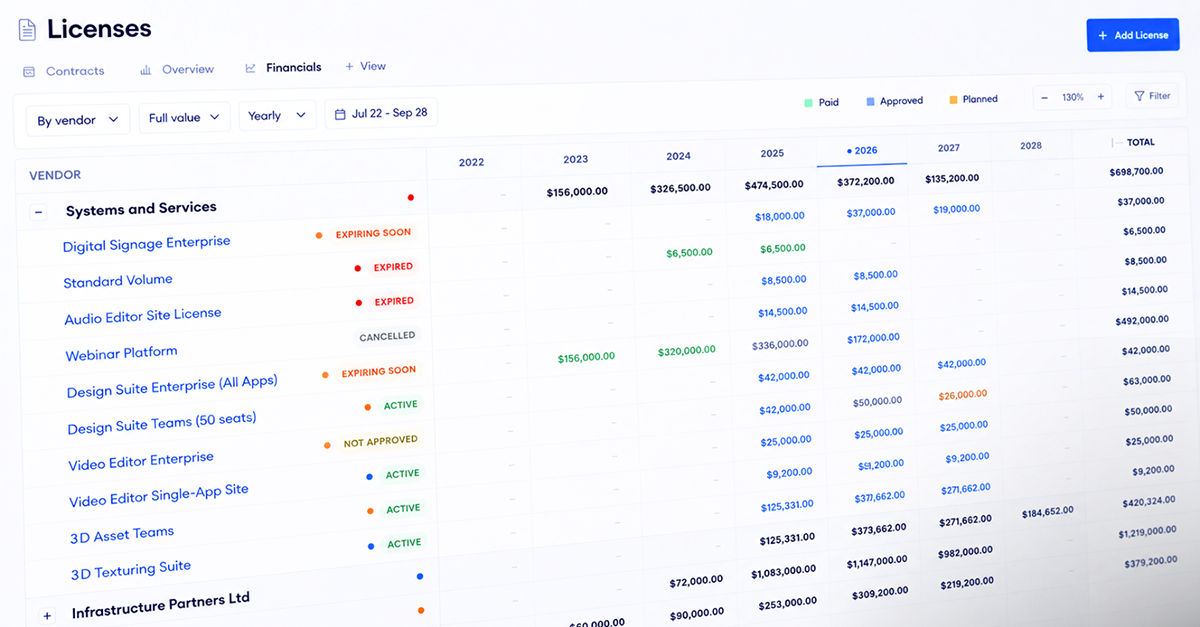1200x627 pixels.
Task: Collapse the Systems and Services group
Action: tap(39, 212)
